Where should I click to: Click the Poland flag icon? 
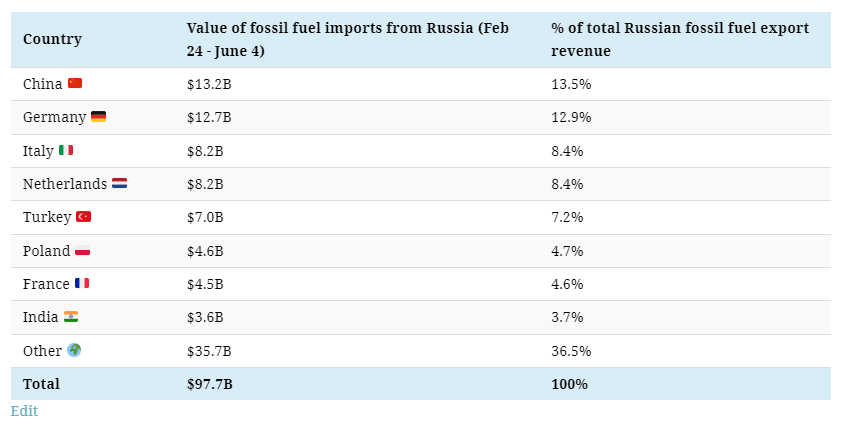coord(83,251)
